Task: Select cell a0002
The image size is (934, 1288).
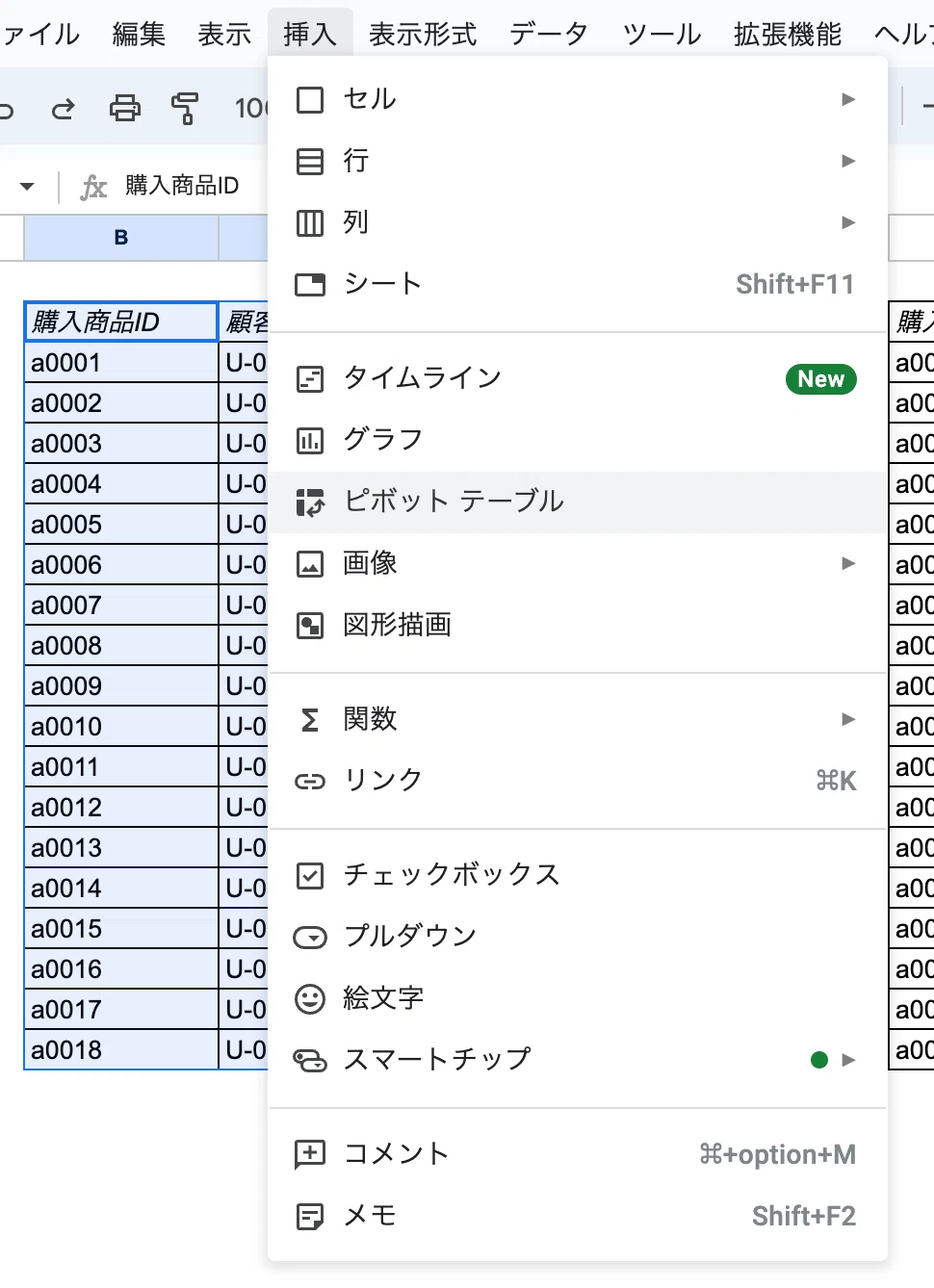Action: tap(121, 403)
